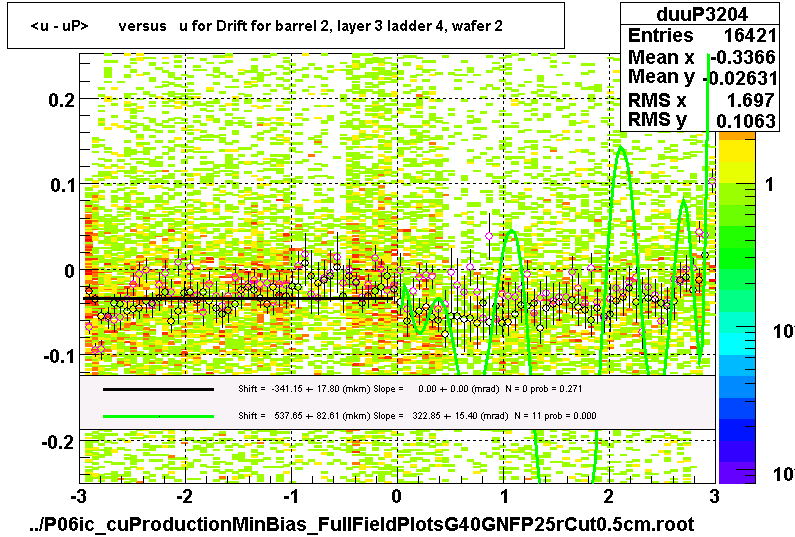Select the Shift 537.65 fit result text

tap(417, 416)
